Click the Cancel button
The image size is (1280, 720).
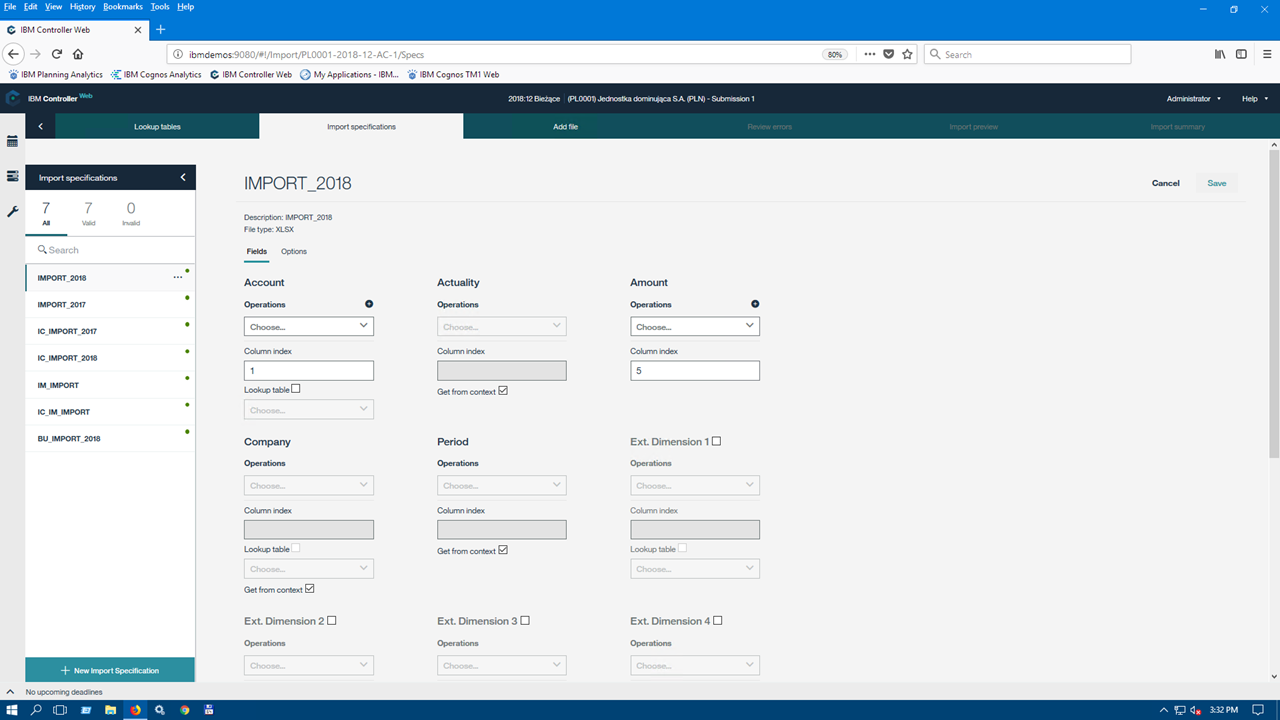(1166, 183)
